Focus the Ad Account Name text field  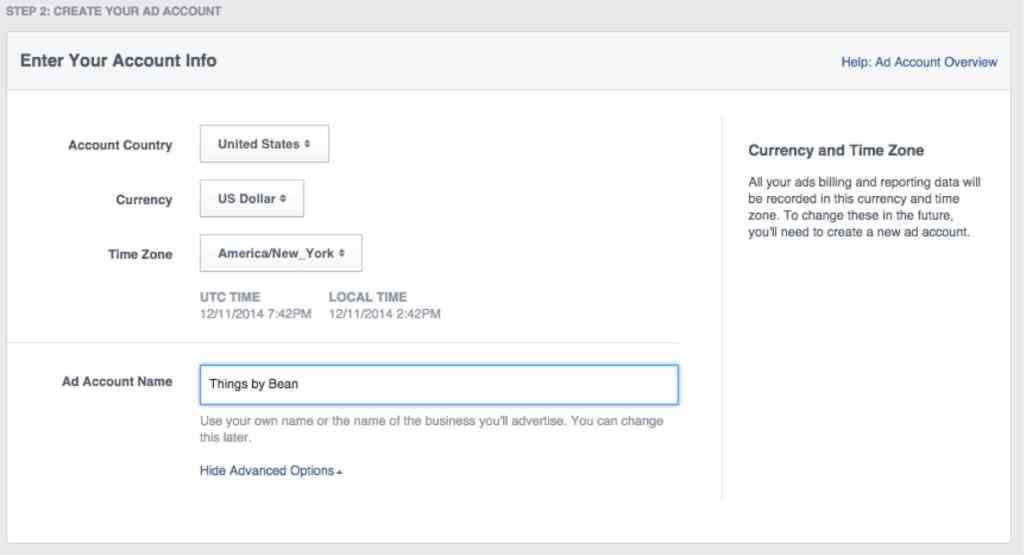[x=438, y=384]
